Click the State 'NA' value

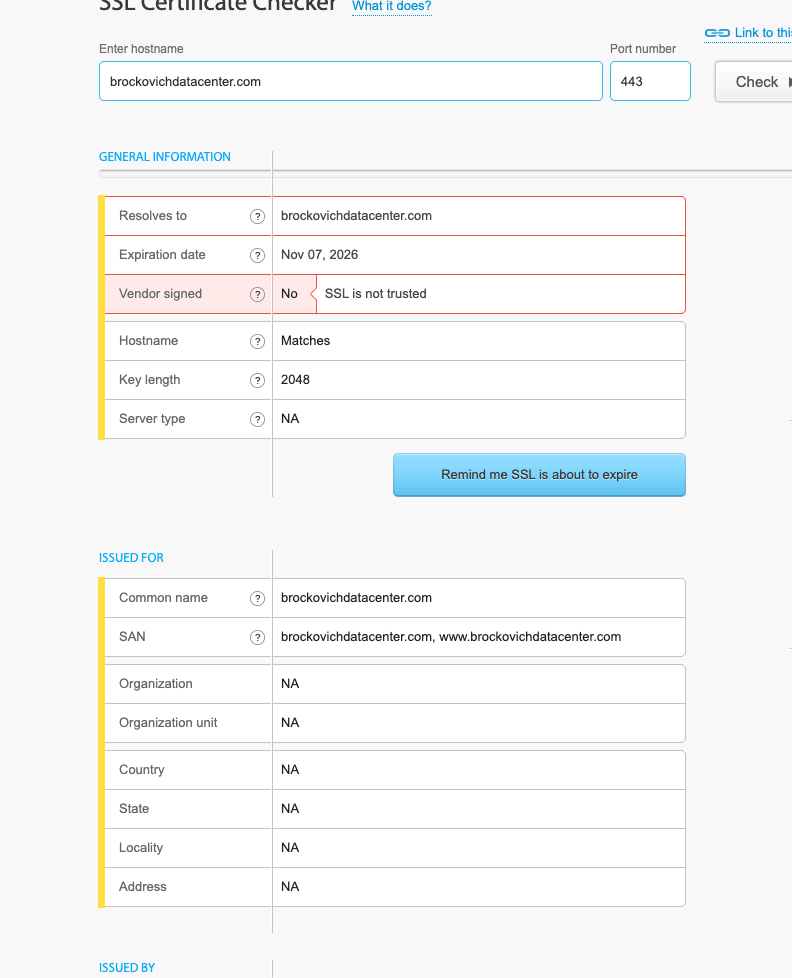click(290, 809)
